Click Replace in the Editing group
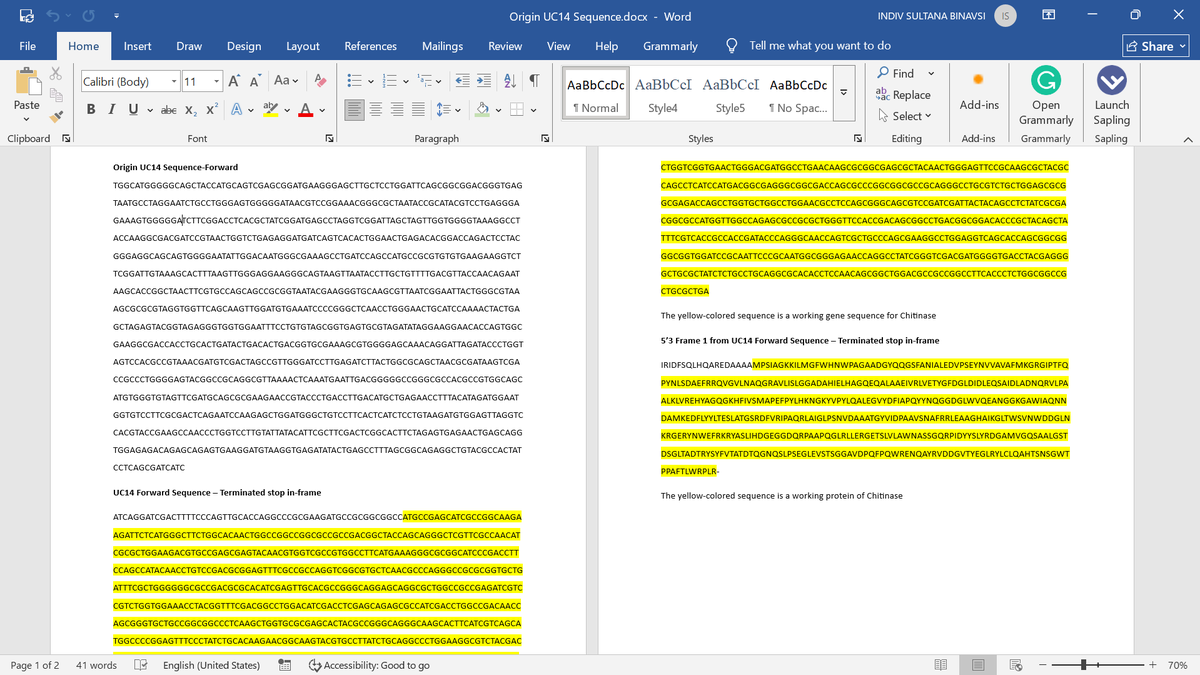This screenshot has height=675, width=1200. coord(902,95)
